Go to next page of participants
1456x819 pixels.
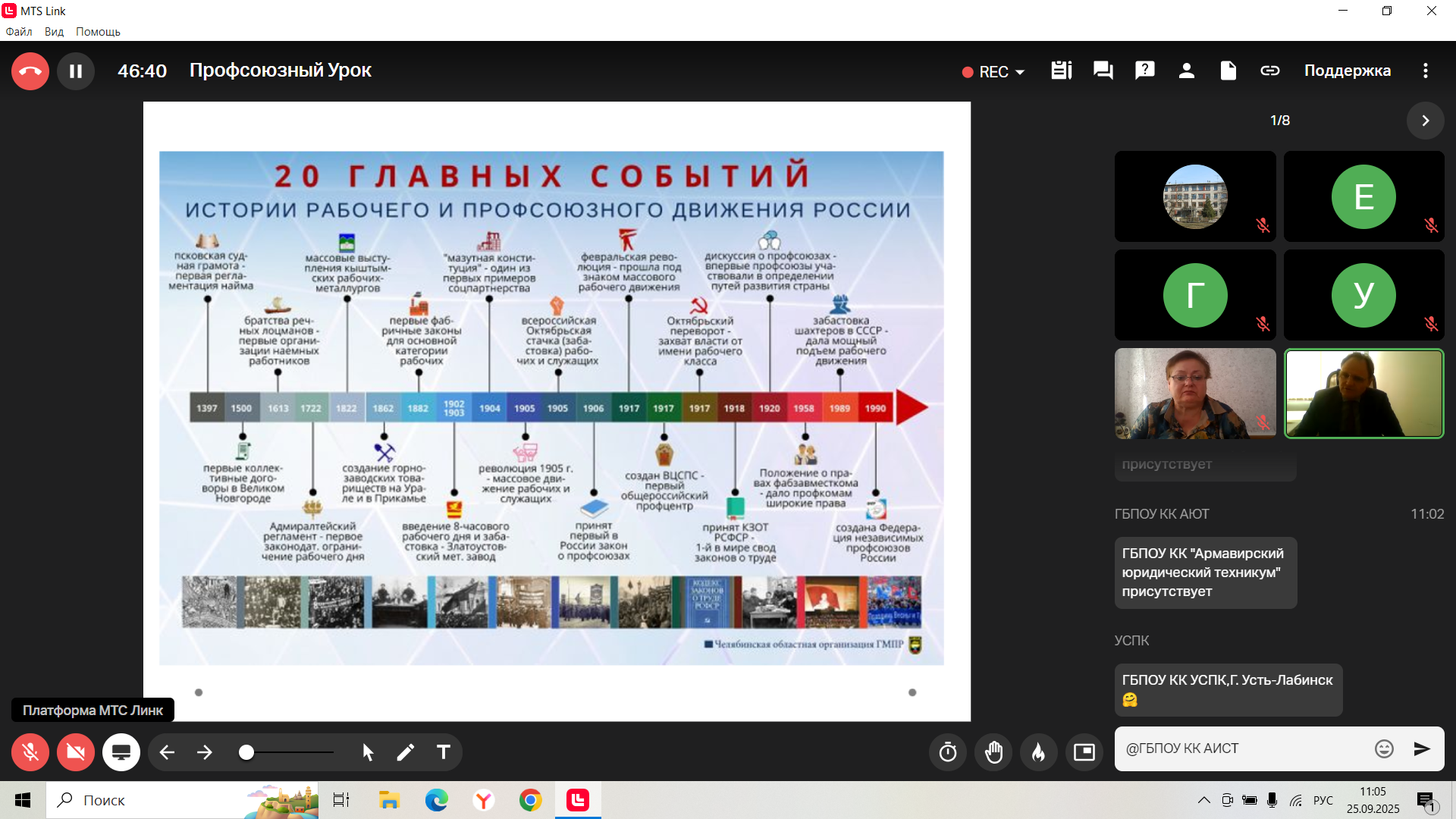1425,121
